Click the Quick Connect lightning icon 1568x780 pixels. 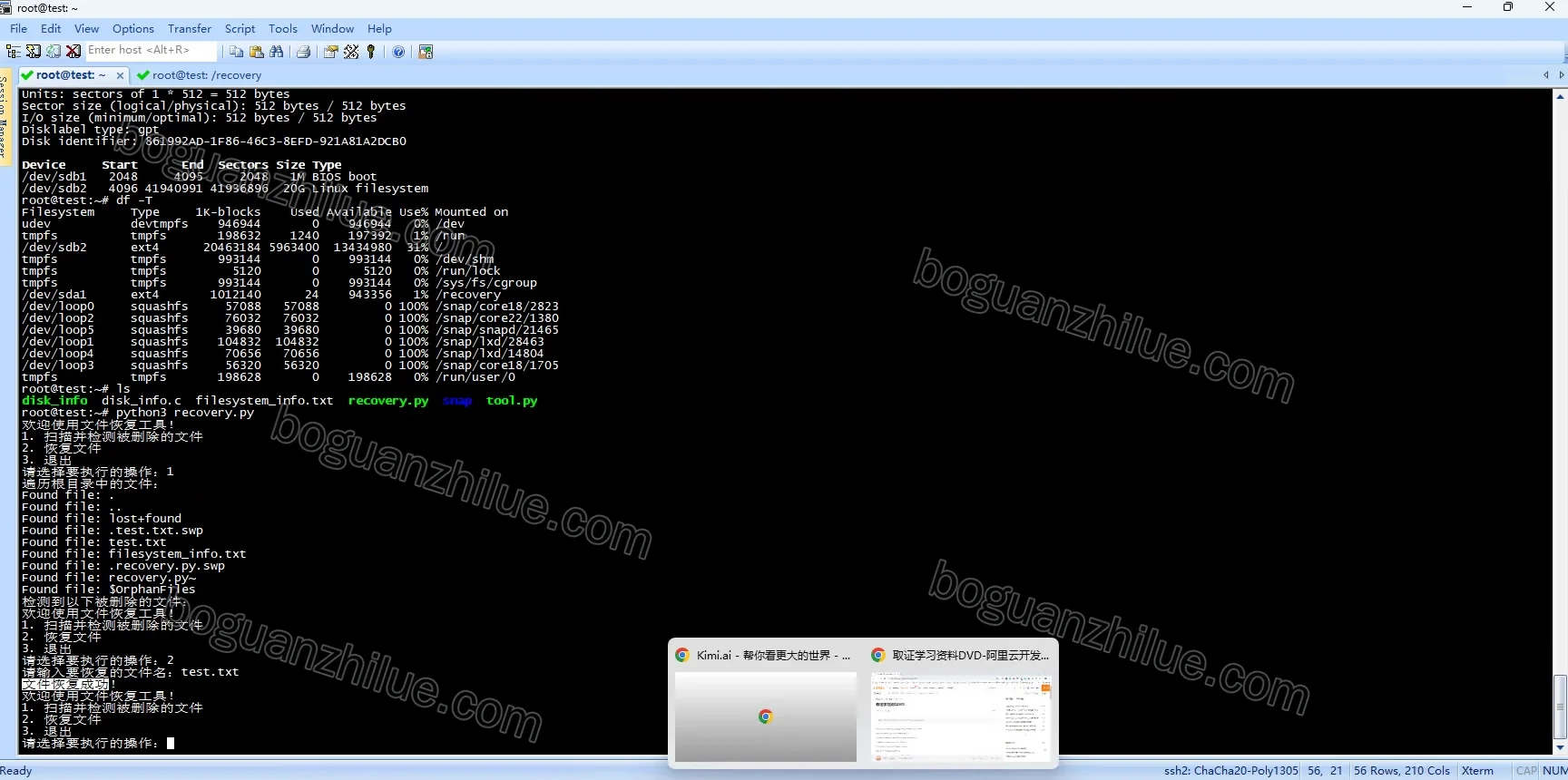click(34, 52)
